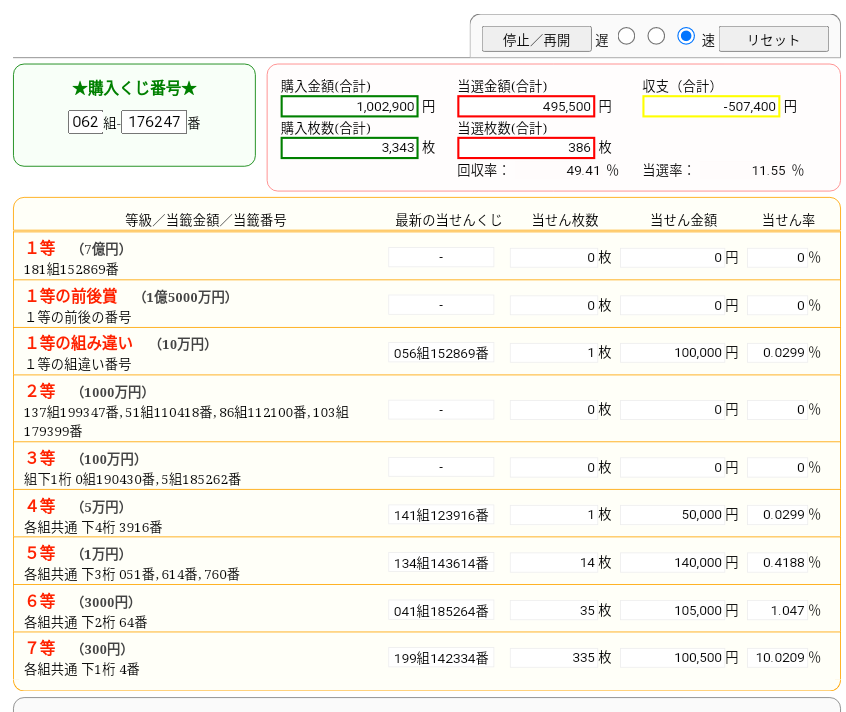The height and width of the screenshot is (712, 846).
Task: Click the 最新の当せんくじ column header
Action: point(448,220)
